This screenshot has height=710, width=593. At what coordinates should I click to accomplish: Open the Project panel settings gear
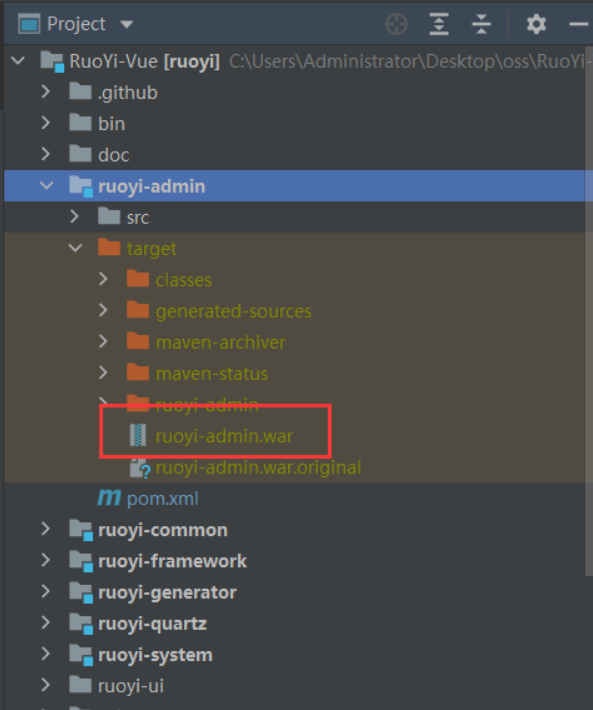point(536,24)
